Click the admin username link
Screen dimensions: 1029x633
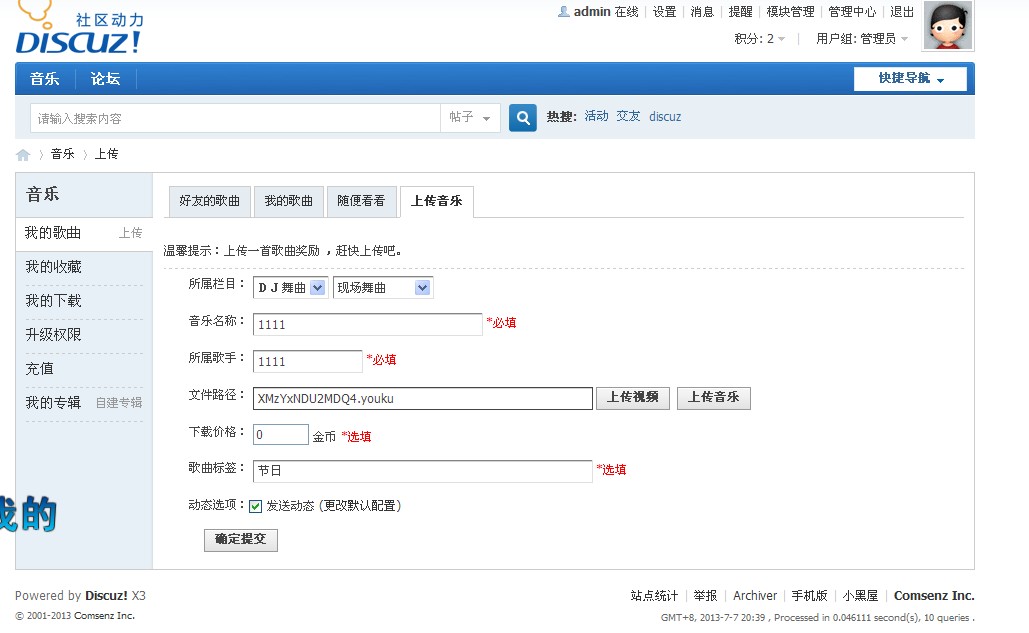[591, 12]
